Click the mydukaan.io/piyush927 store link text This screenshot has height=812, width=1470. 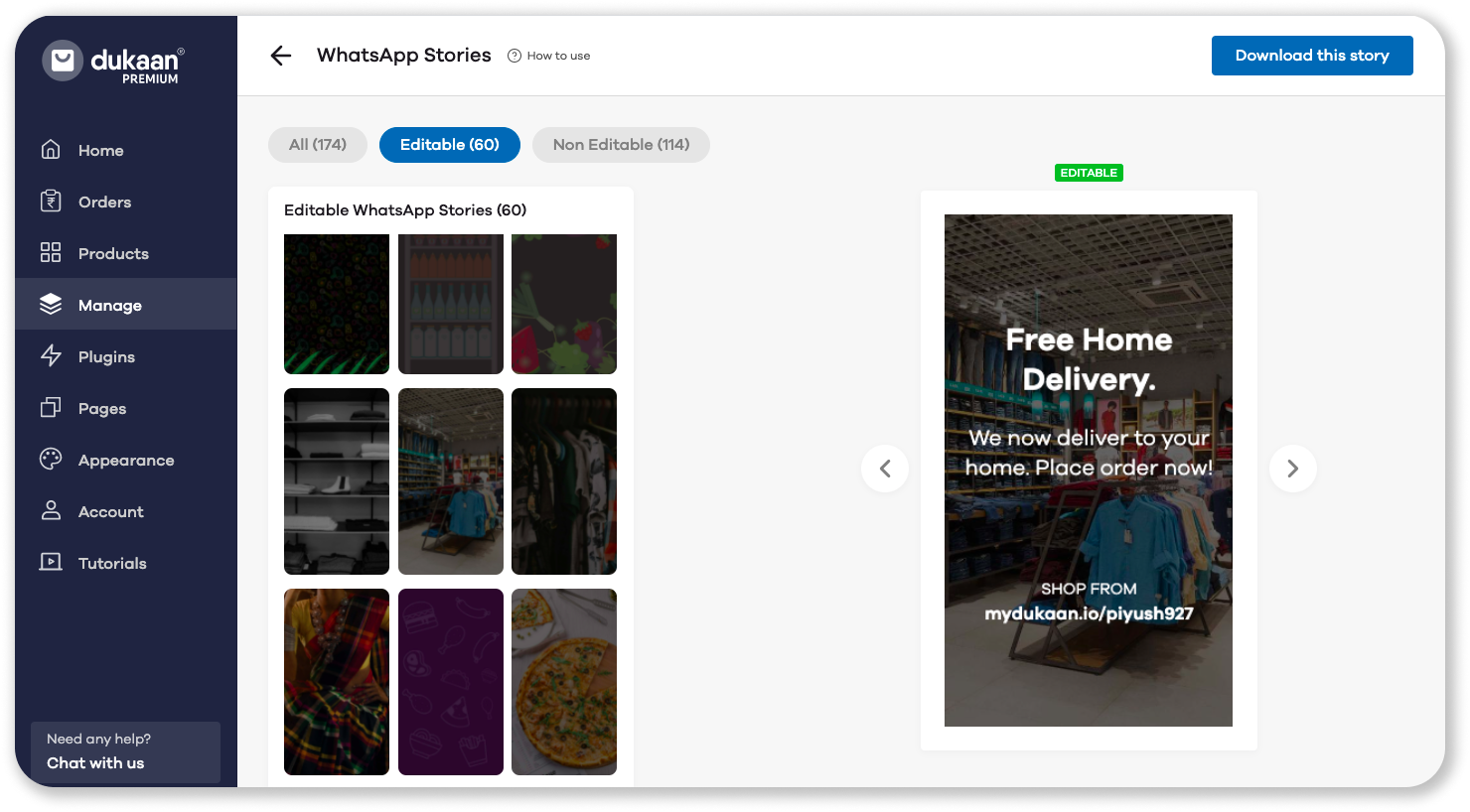tap(1089, 613)
